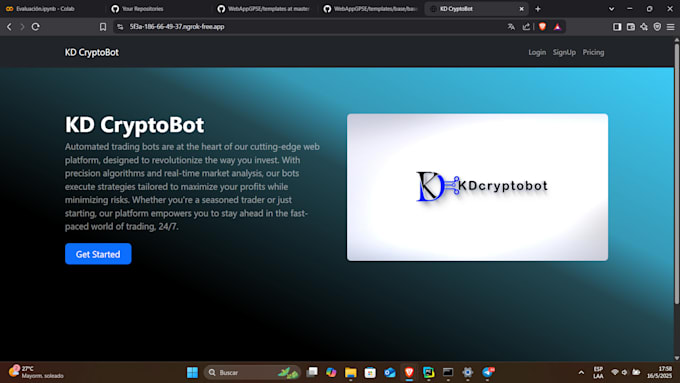
Task: Open the SignUp link
Action: [x=564, y=52]
